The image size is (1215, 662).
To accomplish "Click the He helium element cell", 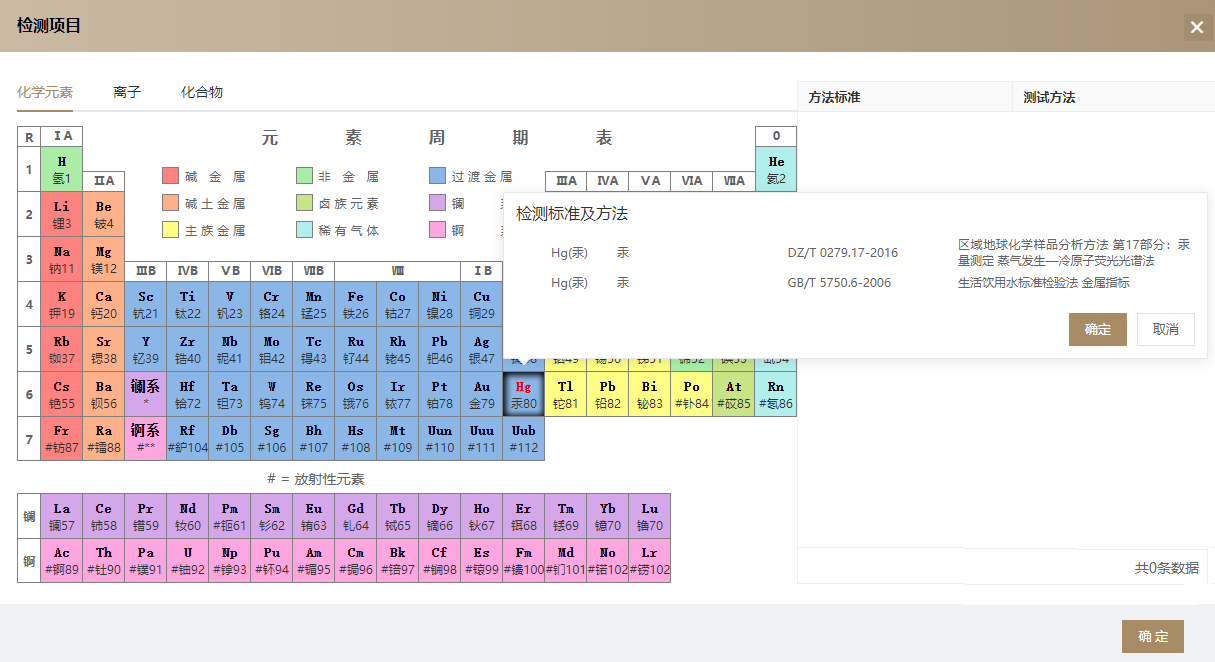I will [x=776, y=170].
